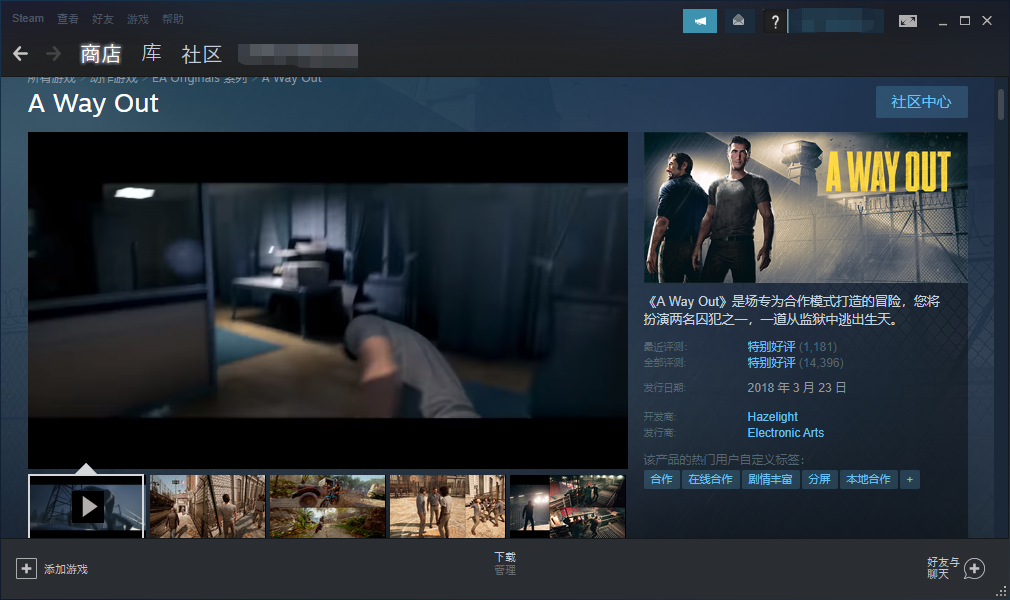1010x600 pixels.
Task: Go forward with the right arrow
Action: (53, 53)
